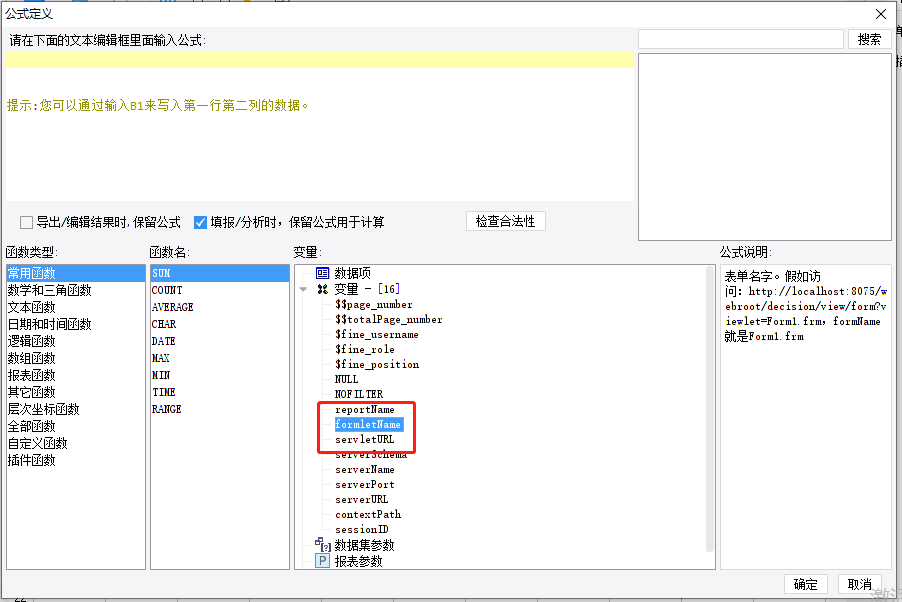Click the 数据项 data item icon
902x602 pixels.
coord(323,273)
